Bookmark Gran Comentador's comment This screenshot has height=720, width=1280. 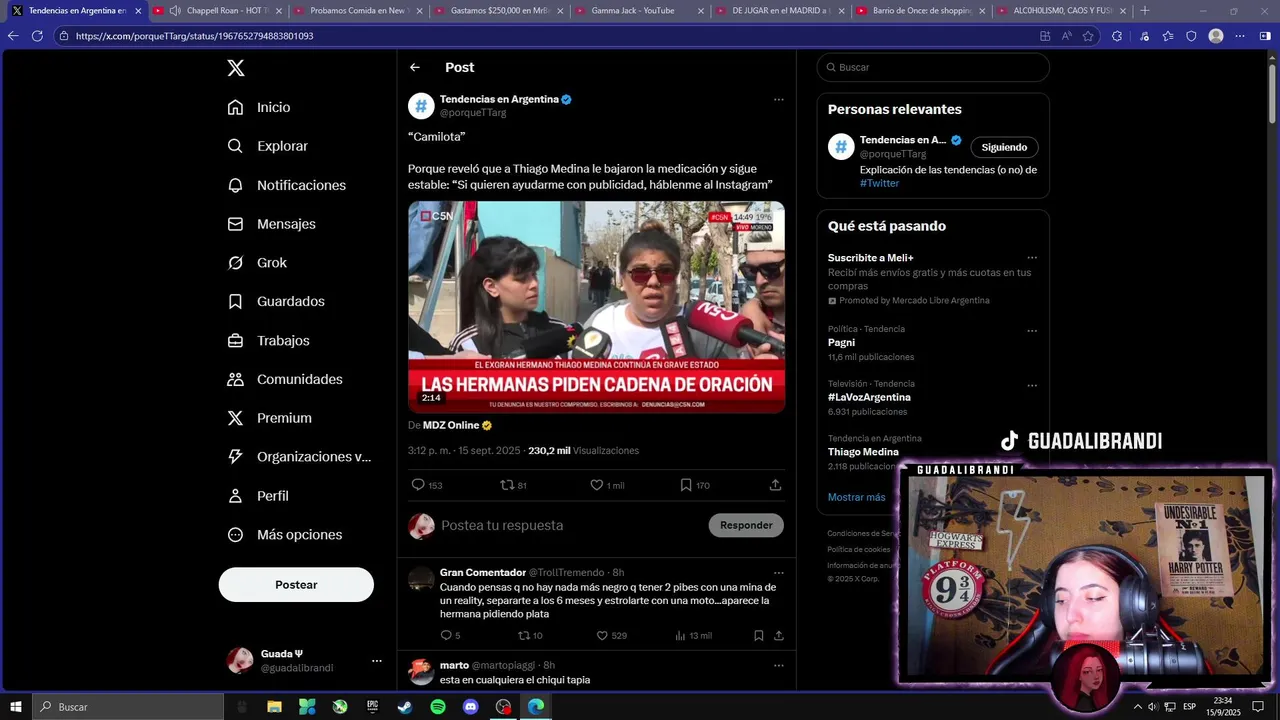pos(759,636)
